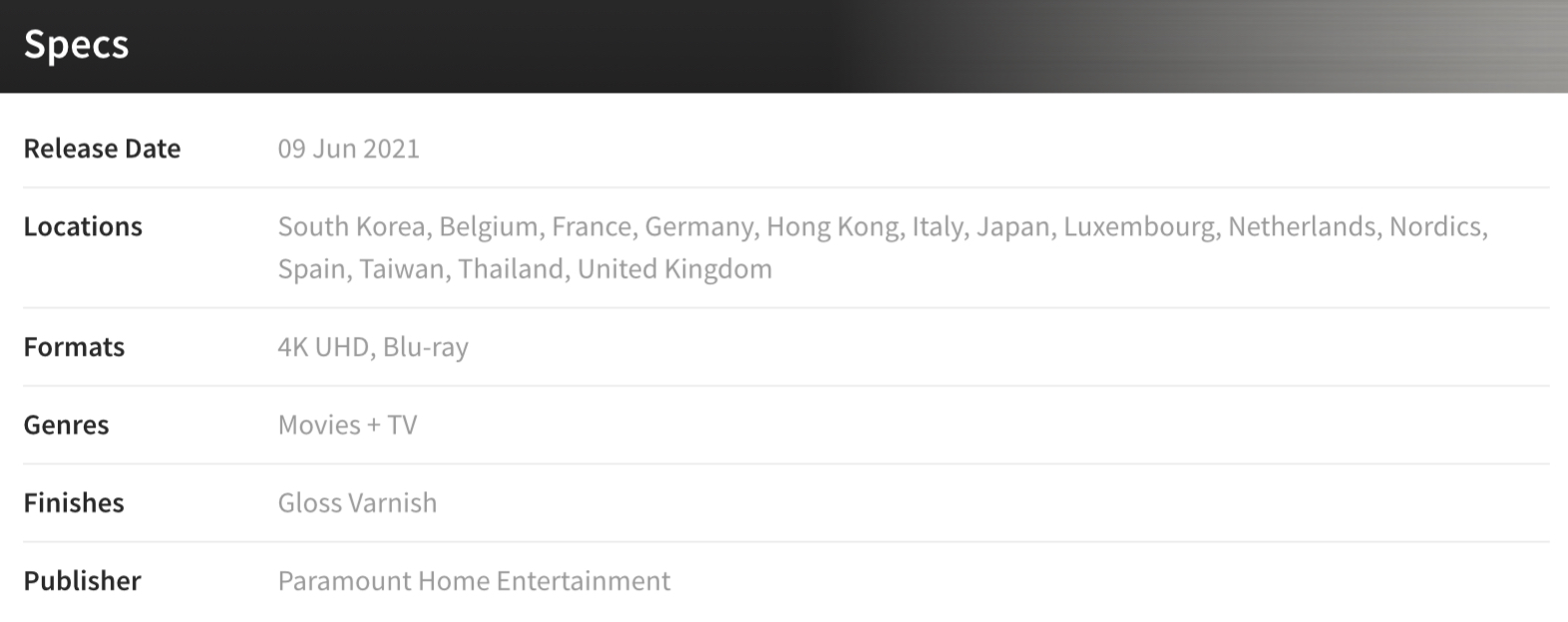1568x622 pixels.
Task: Open the Germany location link
Action: pos(699,226)
